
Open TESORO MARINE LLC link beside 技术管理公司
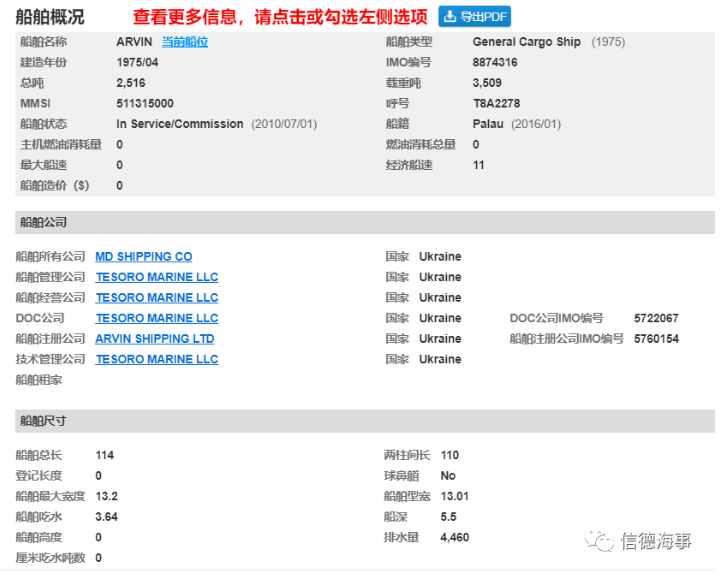point(156,359)
